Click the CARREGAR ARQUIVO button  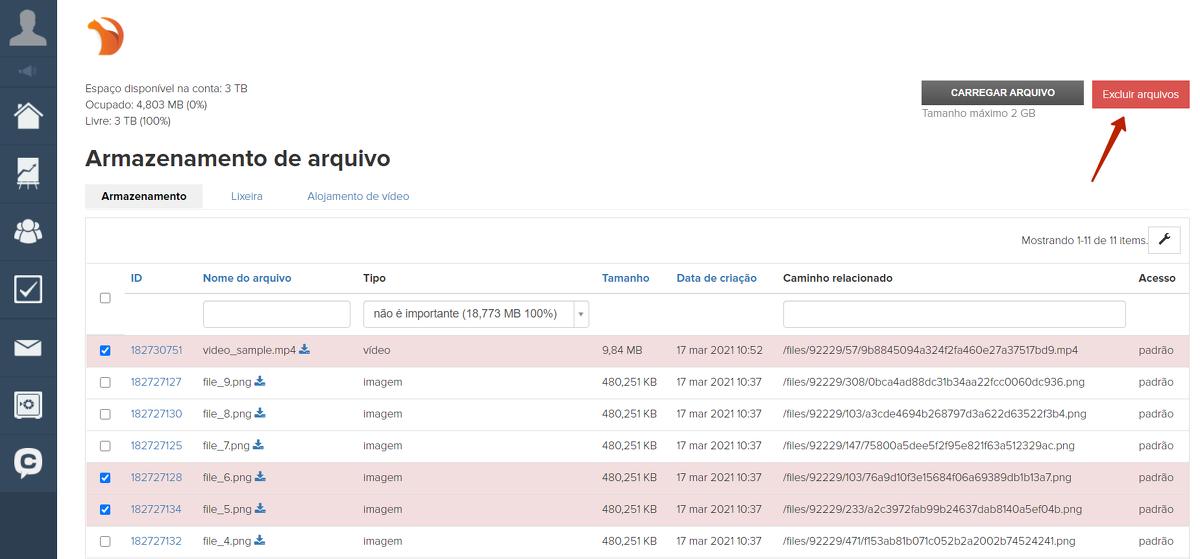pyautogui.click(x=1002, y=93)
